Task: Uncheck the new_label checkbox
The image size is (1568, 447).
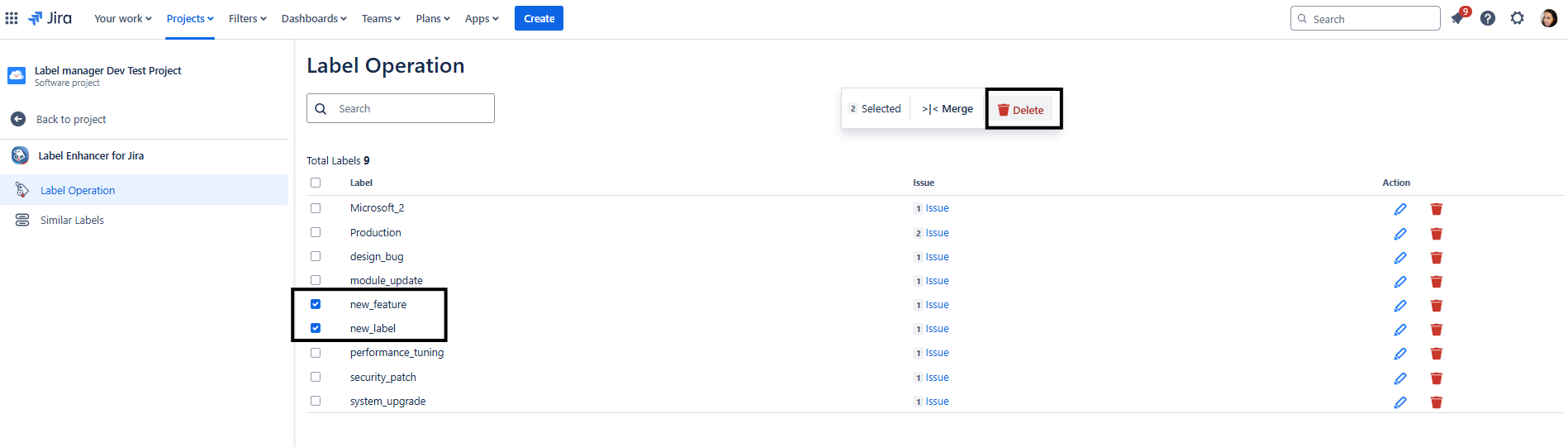Action: point(316,328)
